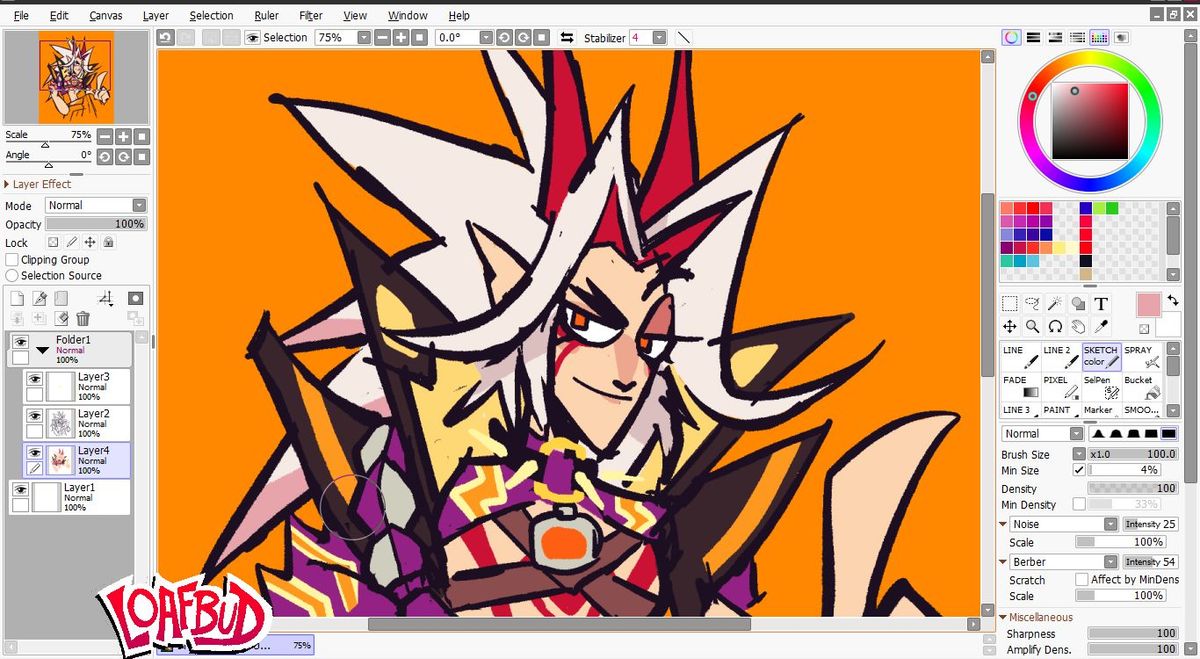Show the color wheel panel
The width and height of the screenshot is (1200, 659).
(1012, 37)
